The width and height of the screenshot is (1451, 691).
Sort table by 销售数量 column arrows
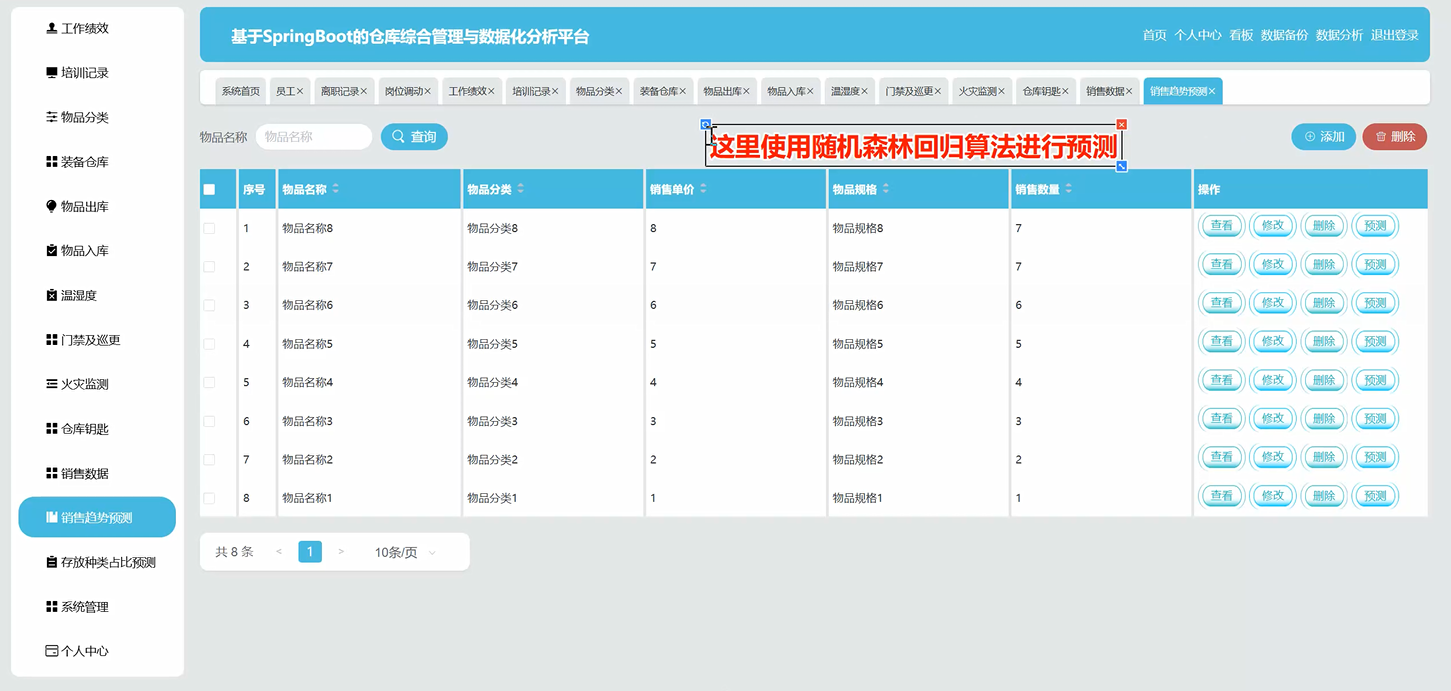1069,189
